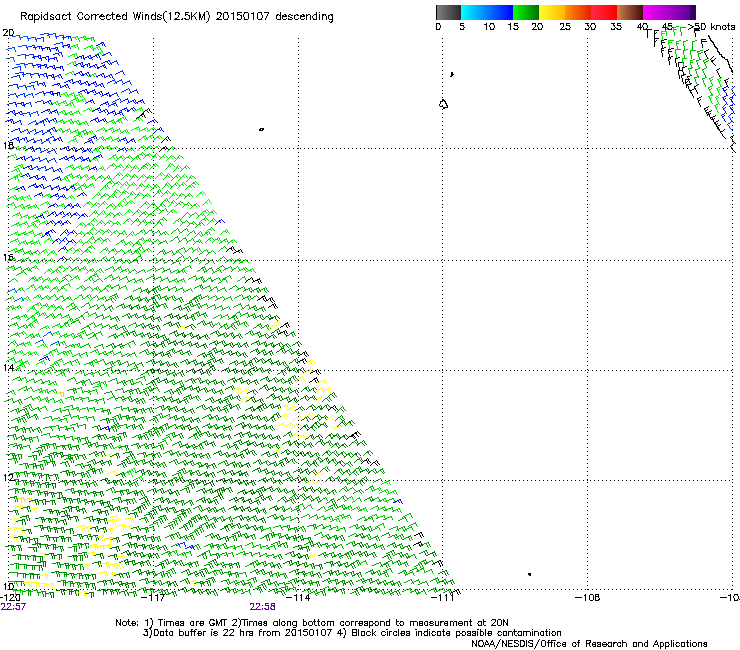Select the magenta-purple 40-50 knots color band

click(669, 12)
